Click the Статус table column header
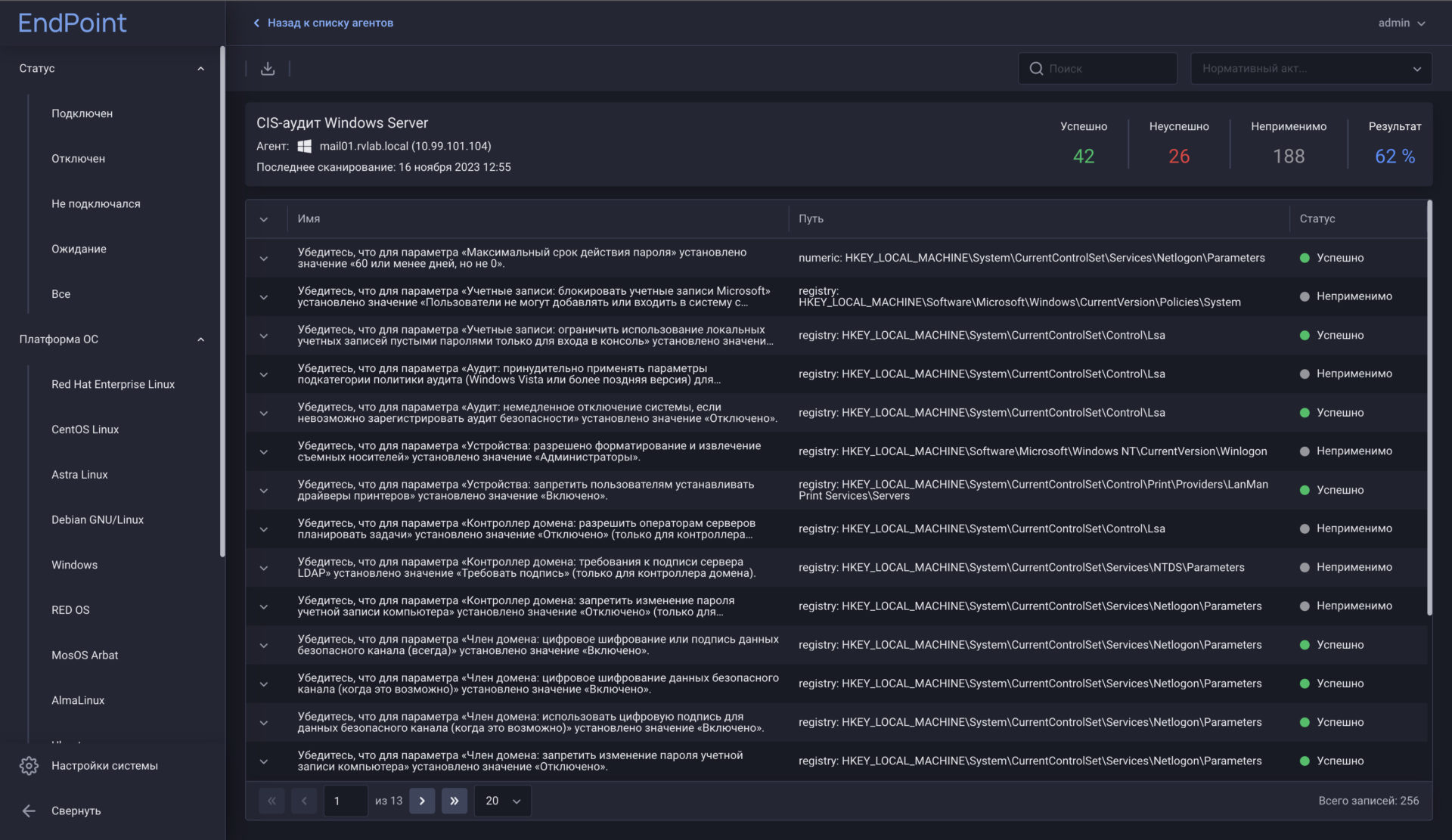Image resolution: width=1452 pixels, height=840 pixels. point(1317,219)
